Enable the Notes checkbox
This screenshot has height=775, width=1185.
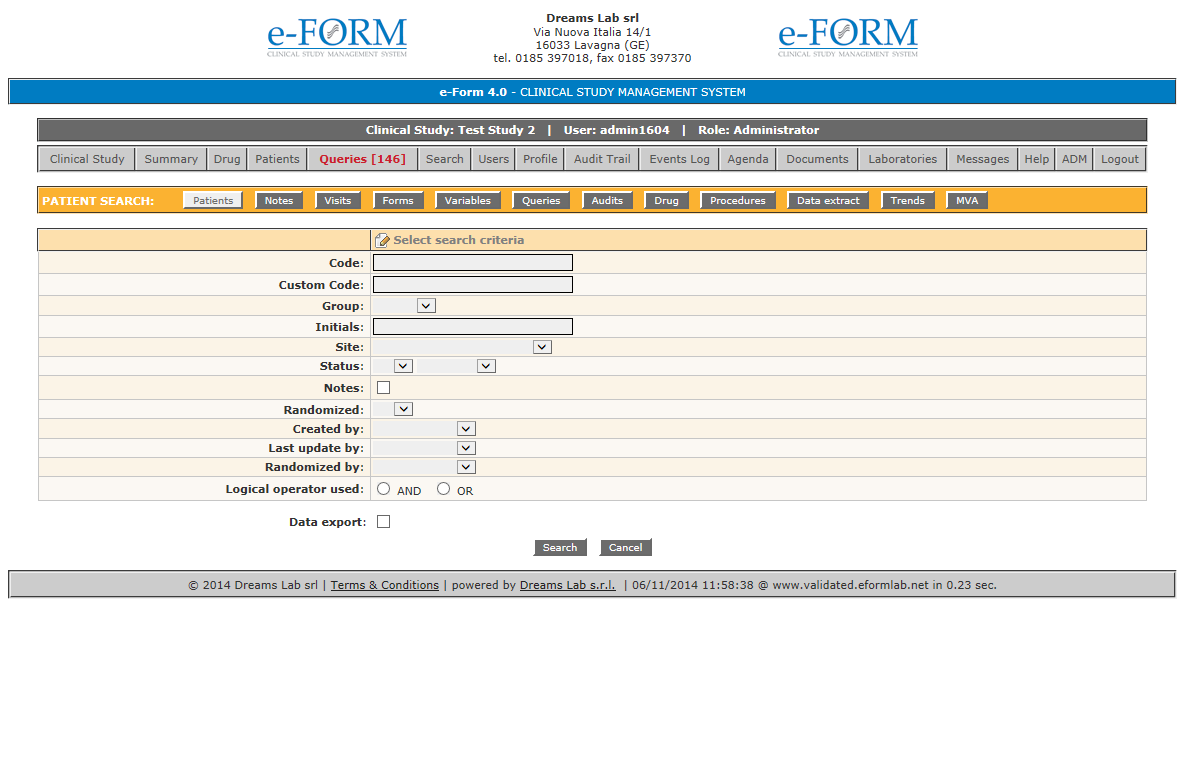(x=383, y=388)
